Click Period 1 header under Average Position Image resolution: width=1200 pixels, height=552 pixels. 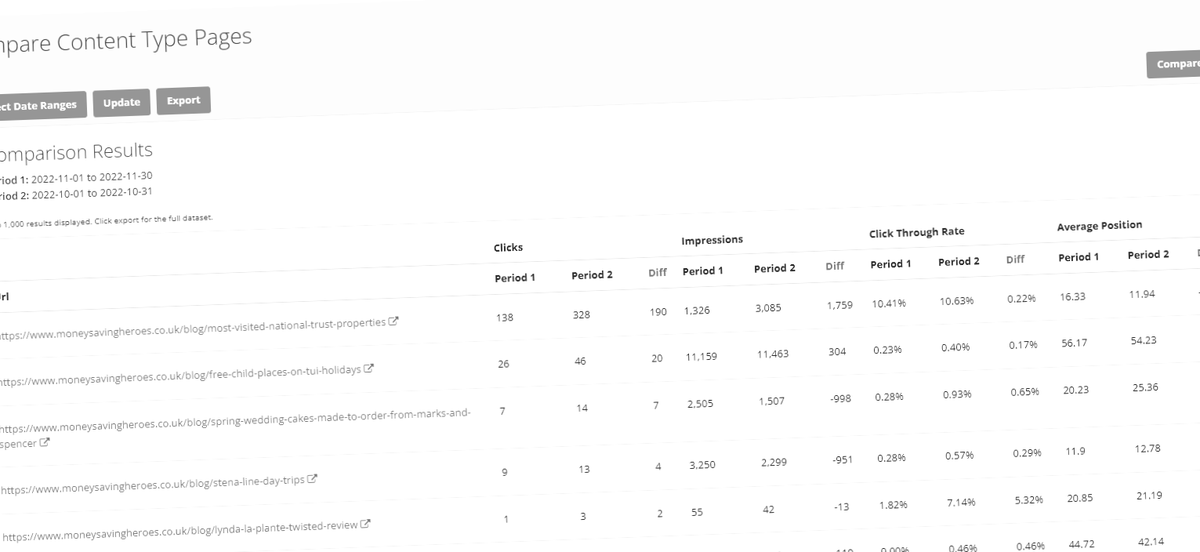pos(1078,257)
